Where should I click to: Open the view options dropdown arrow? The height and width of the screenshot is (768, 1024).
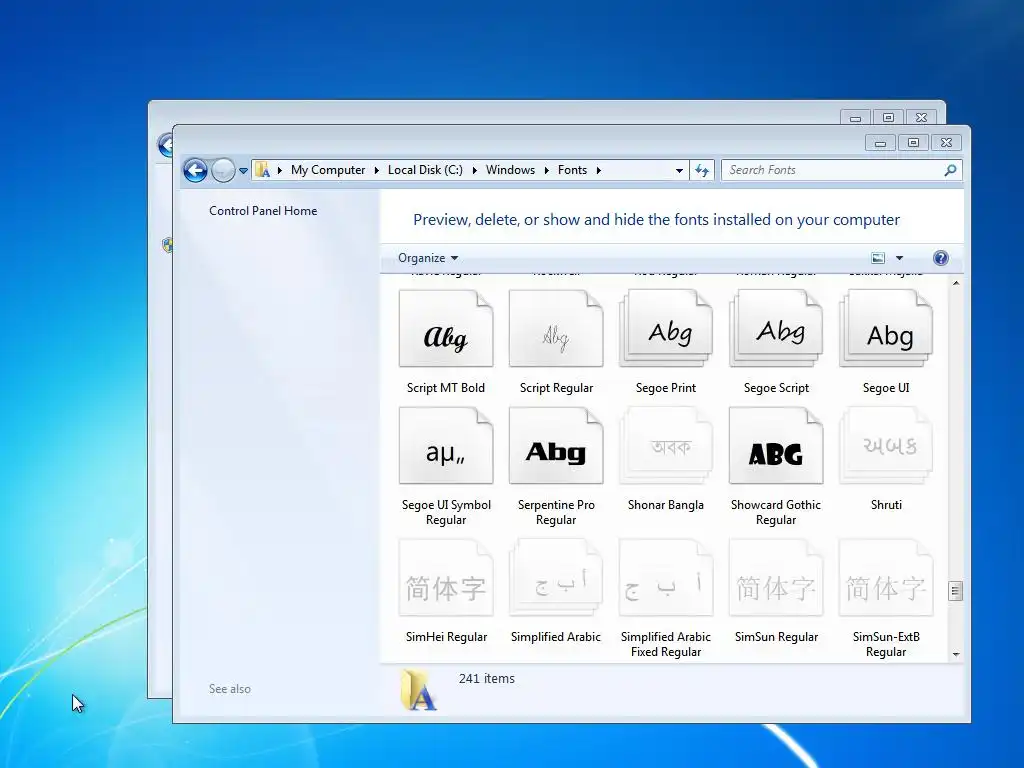pos(899,258)
